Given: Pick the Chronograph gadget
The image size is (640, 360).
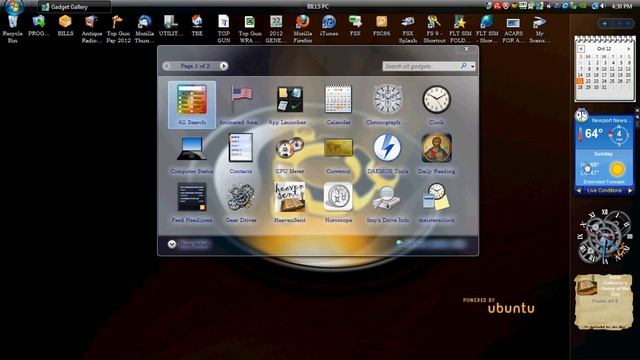Looking at the screenshot, I should pos(387,104).
